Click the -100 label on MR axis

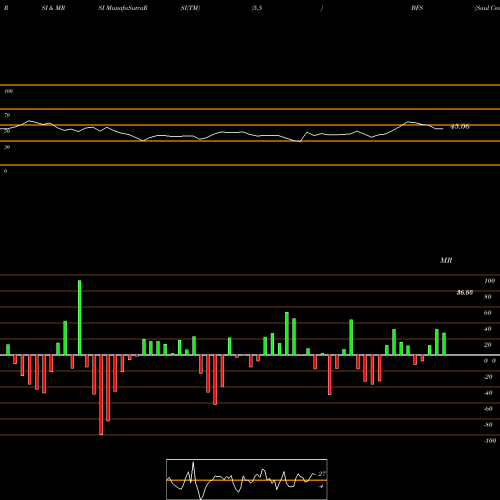pos(490,441)
